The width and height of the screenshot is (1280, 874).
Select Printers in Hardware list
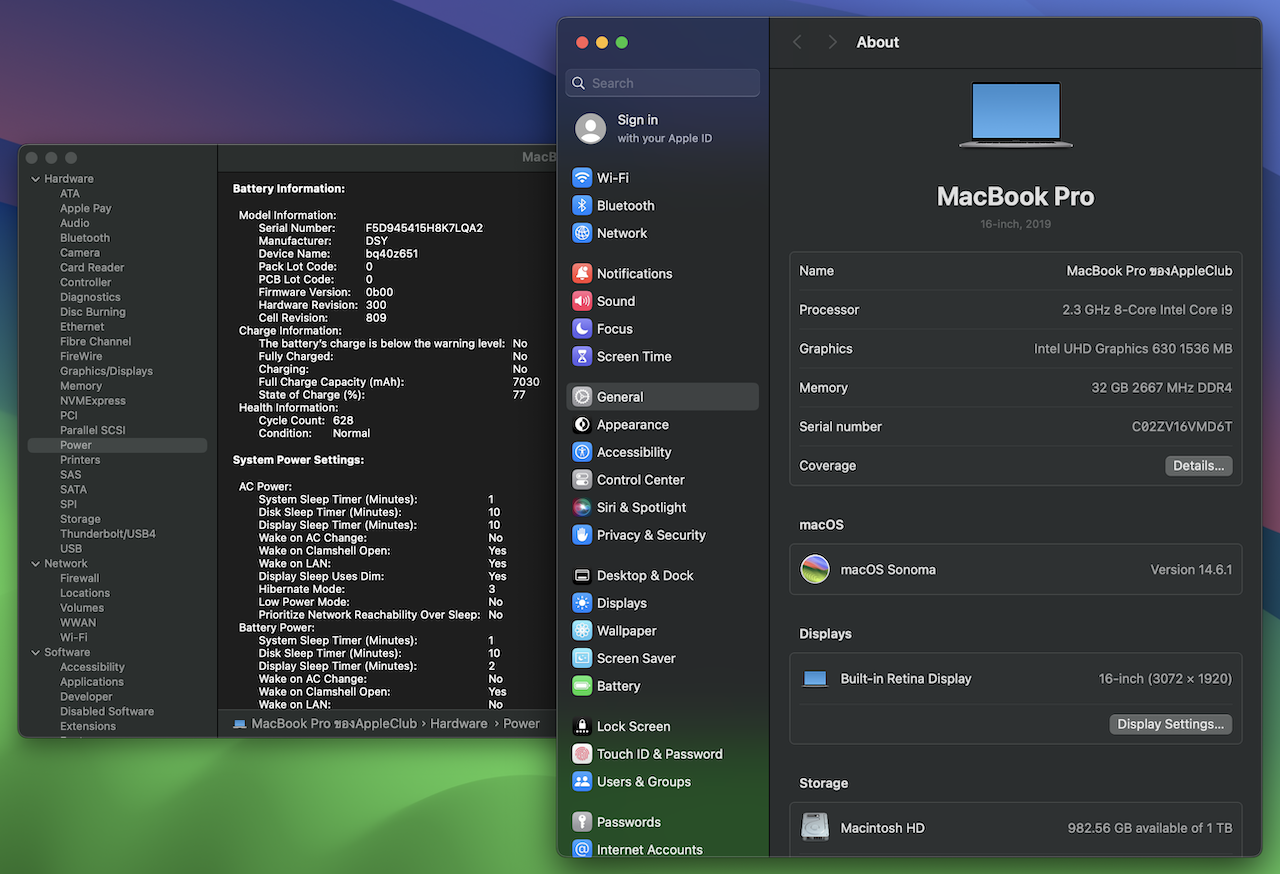[x=80, y=460]
